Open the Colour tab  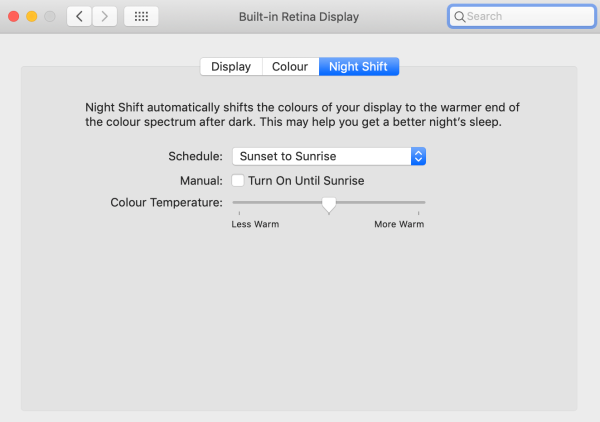(x=290, y=67)
